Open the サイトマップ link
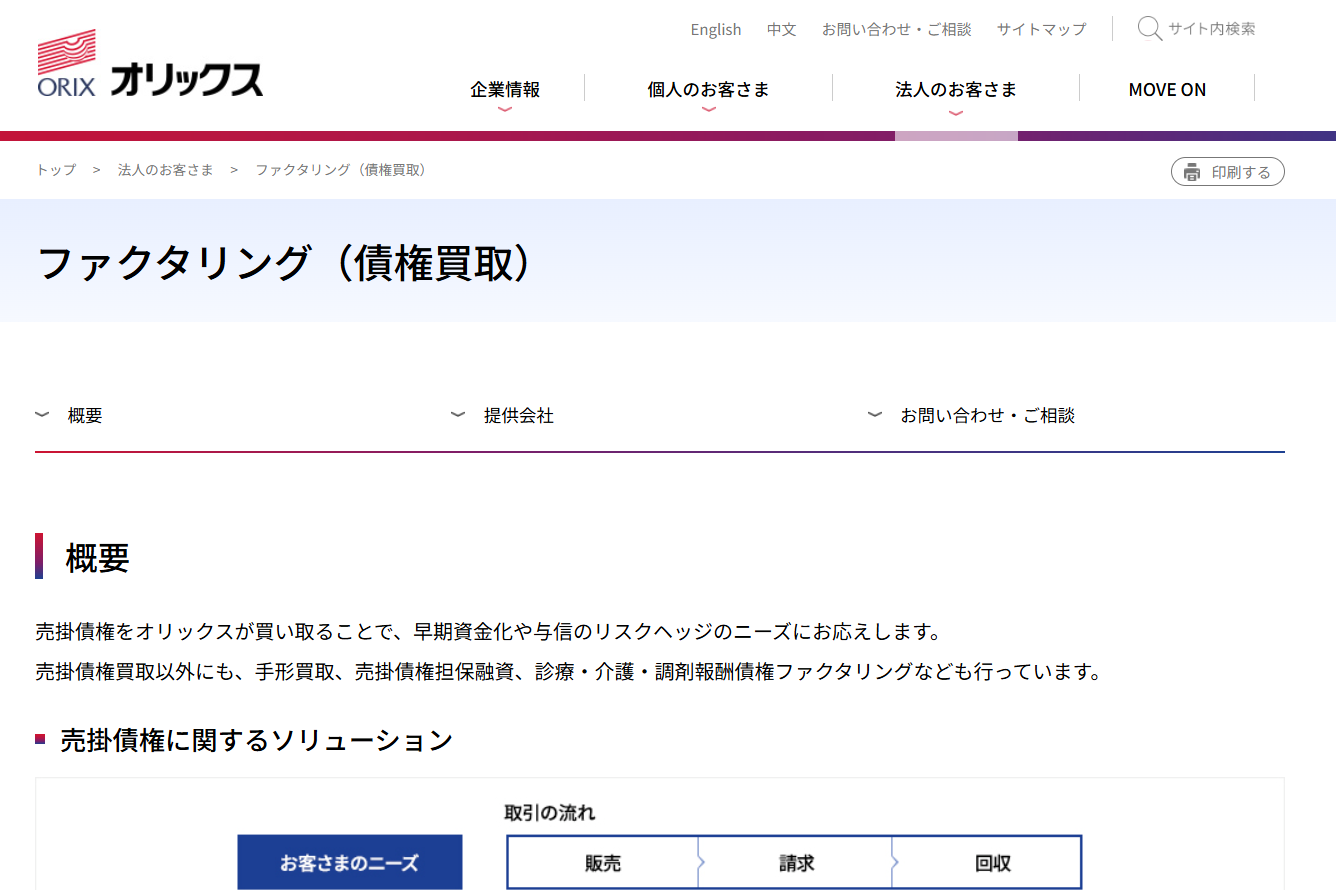The image size is (1336, 890). tap(1040, 30)
